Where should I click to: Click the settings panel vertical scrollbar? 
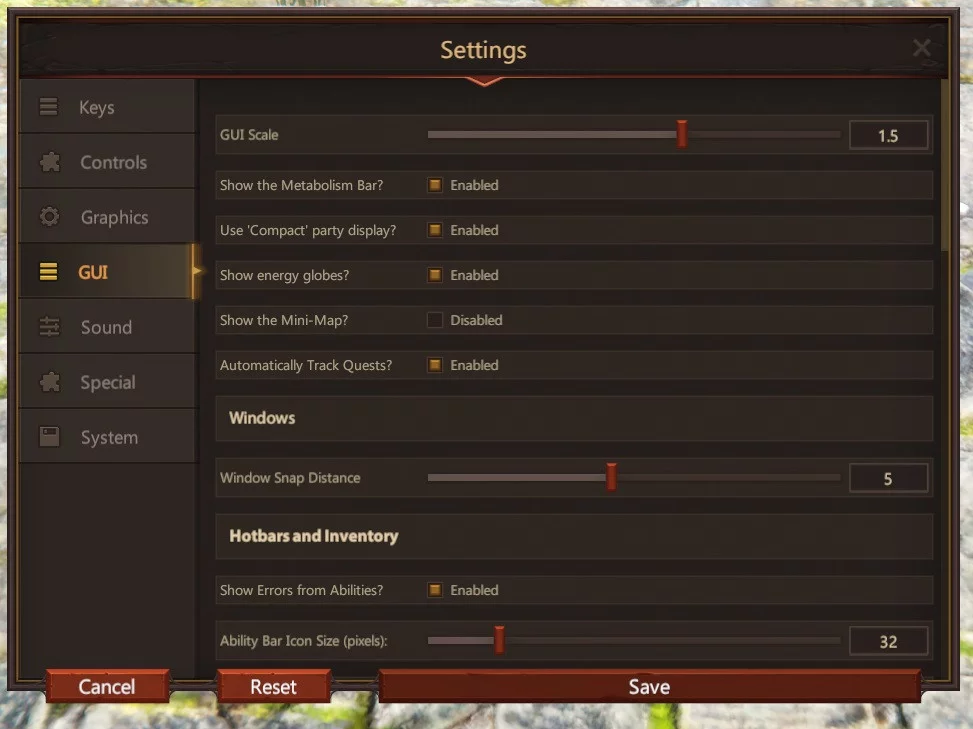pyautogui.click(x=945, y=165)
